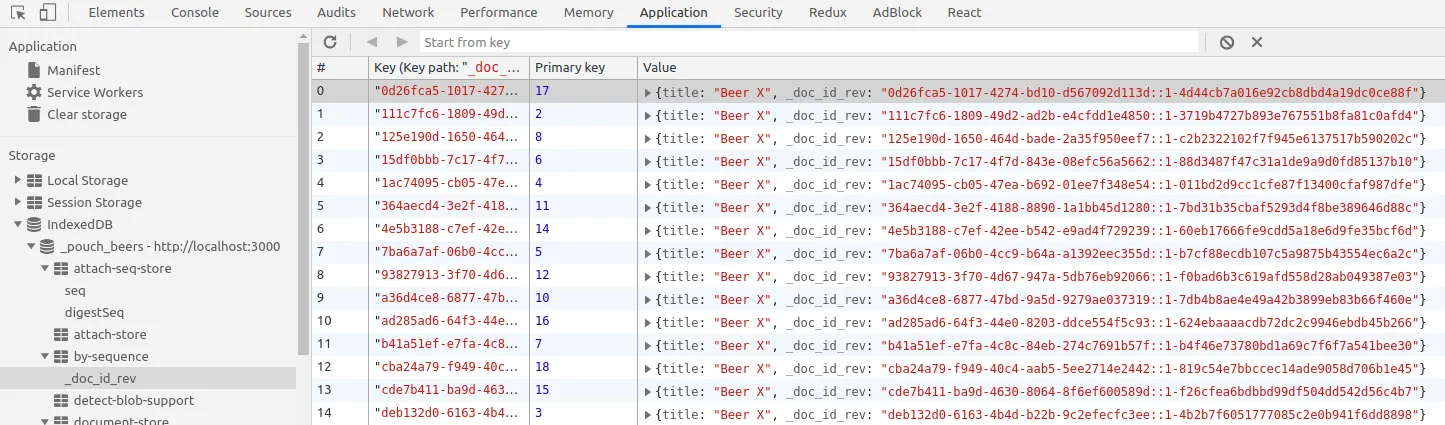
Task: Expand the value object in row 1
Action: tap(650, 116)
